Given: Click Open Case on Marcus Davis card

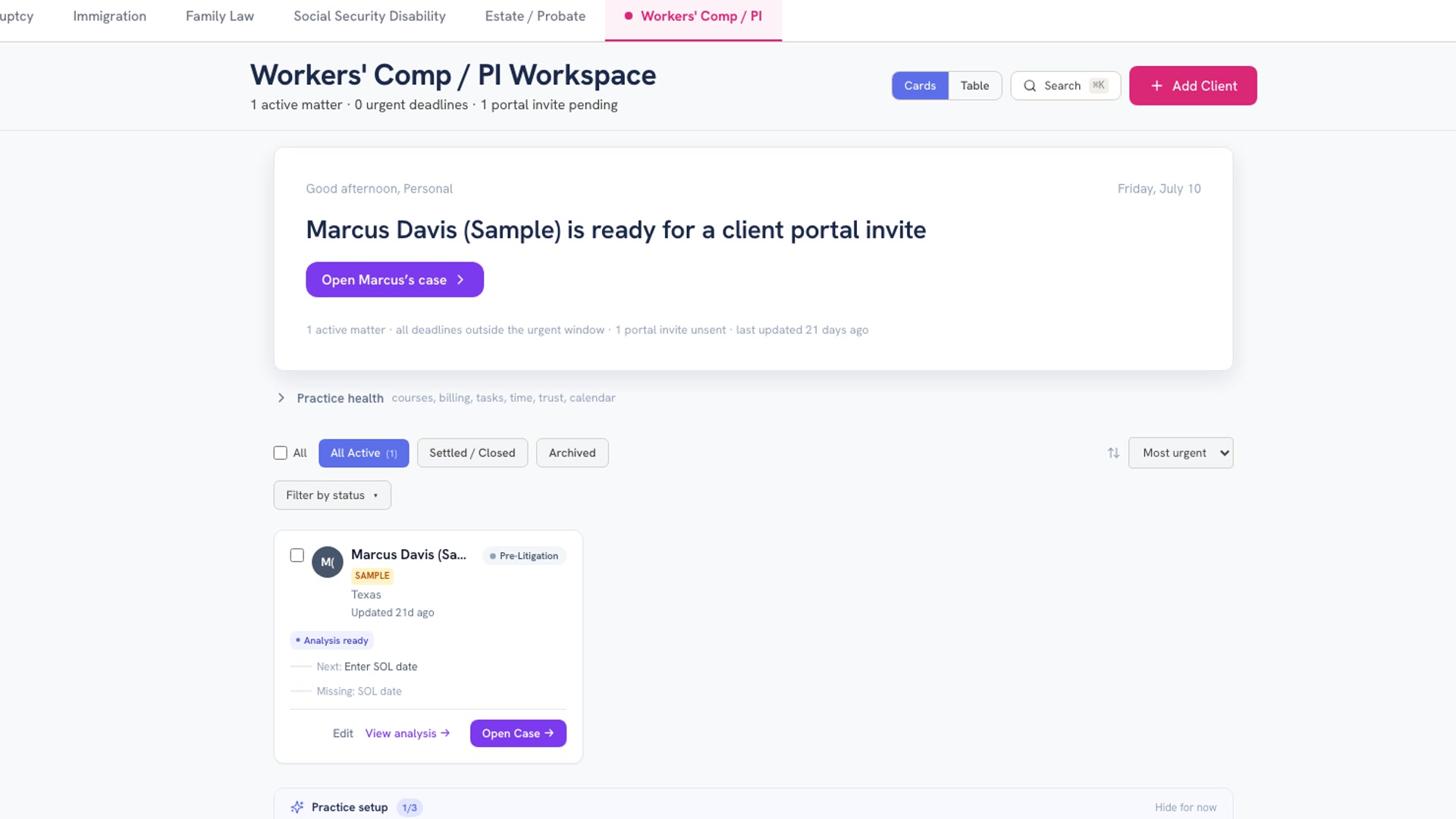Looking at the screenshot, I should [518, 733].
